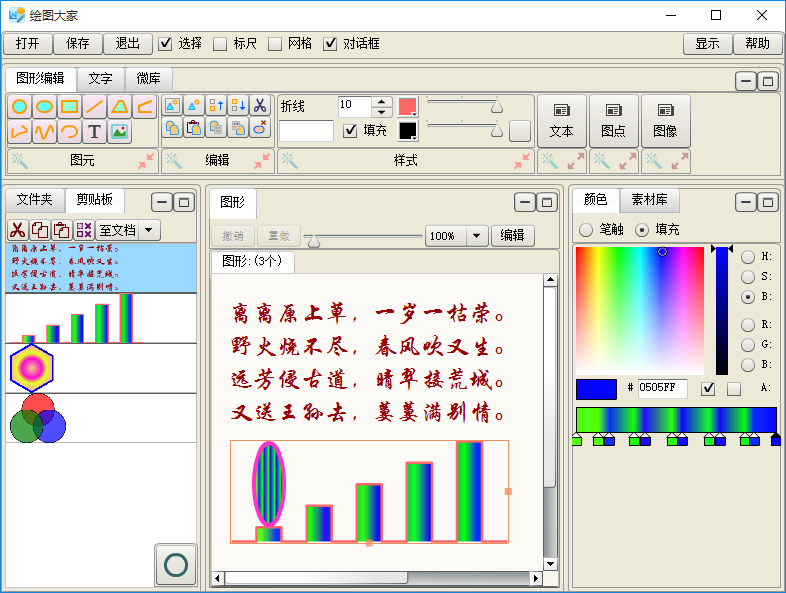Click the clipboard panel copy icon
This screenshot has width=786, height=593.
[x=40, y=230]
